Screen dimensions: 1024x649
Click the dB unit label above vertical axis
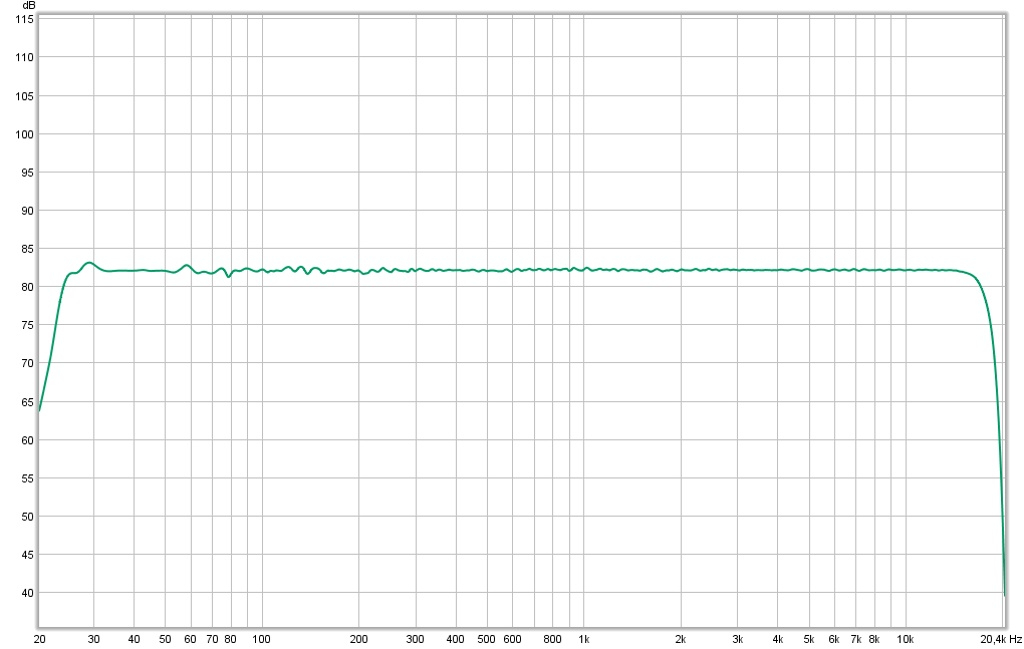tap(29, 5)
